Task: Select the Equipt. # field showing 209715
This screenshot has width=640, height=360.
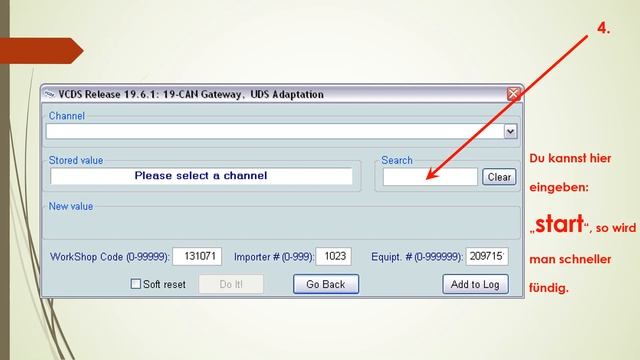Action: pos(487,256)
